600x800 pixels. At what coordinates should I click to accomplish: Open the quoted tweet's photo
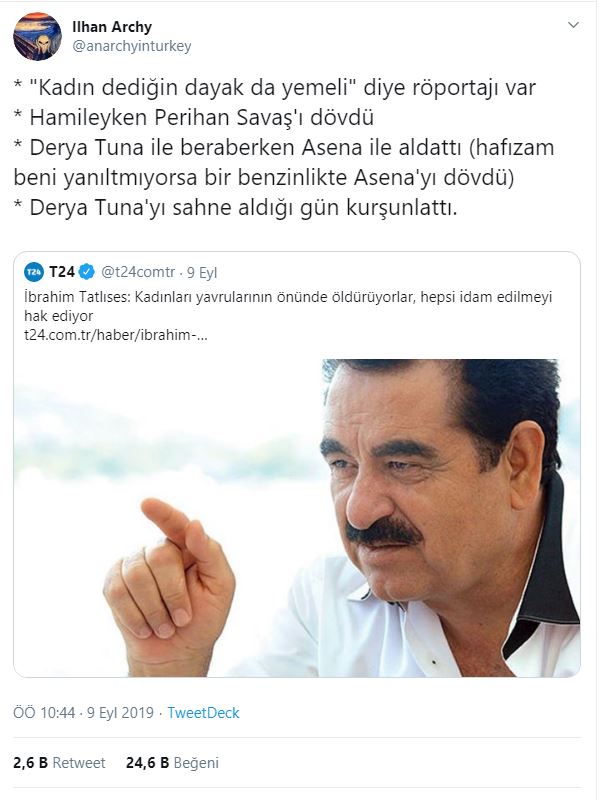pyautogui.click(x=297, y=517)
